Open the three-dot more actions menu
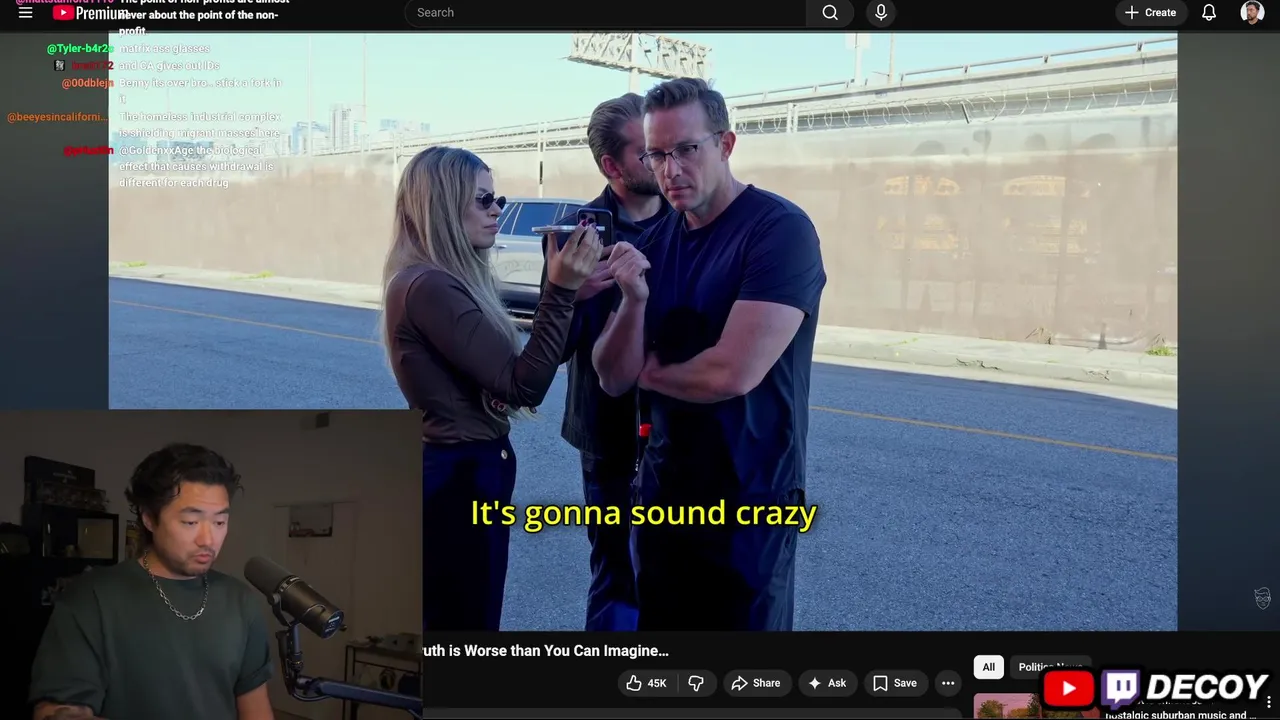Image resolution: width=1280 pixels, height=720 pixels. pyautogui.click(x=948, y=683)
